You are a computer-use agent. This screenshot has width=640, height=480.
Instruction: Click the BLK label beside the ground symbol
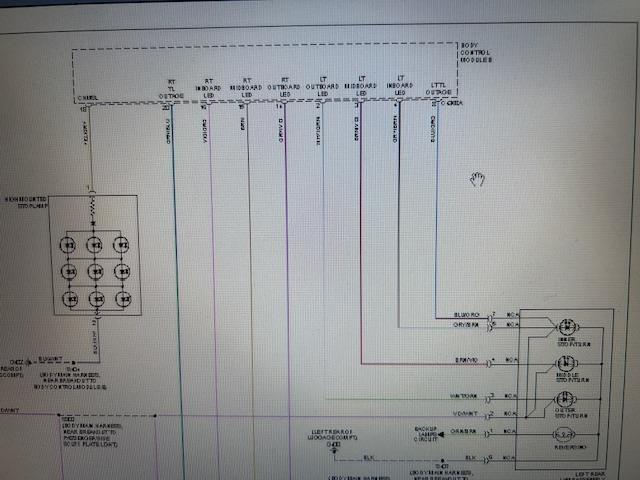click(369, 458)
